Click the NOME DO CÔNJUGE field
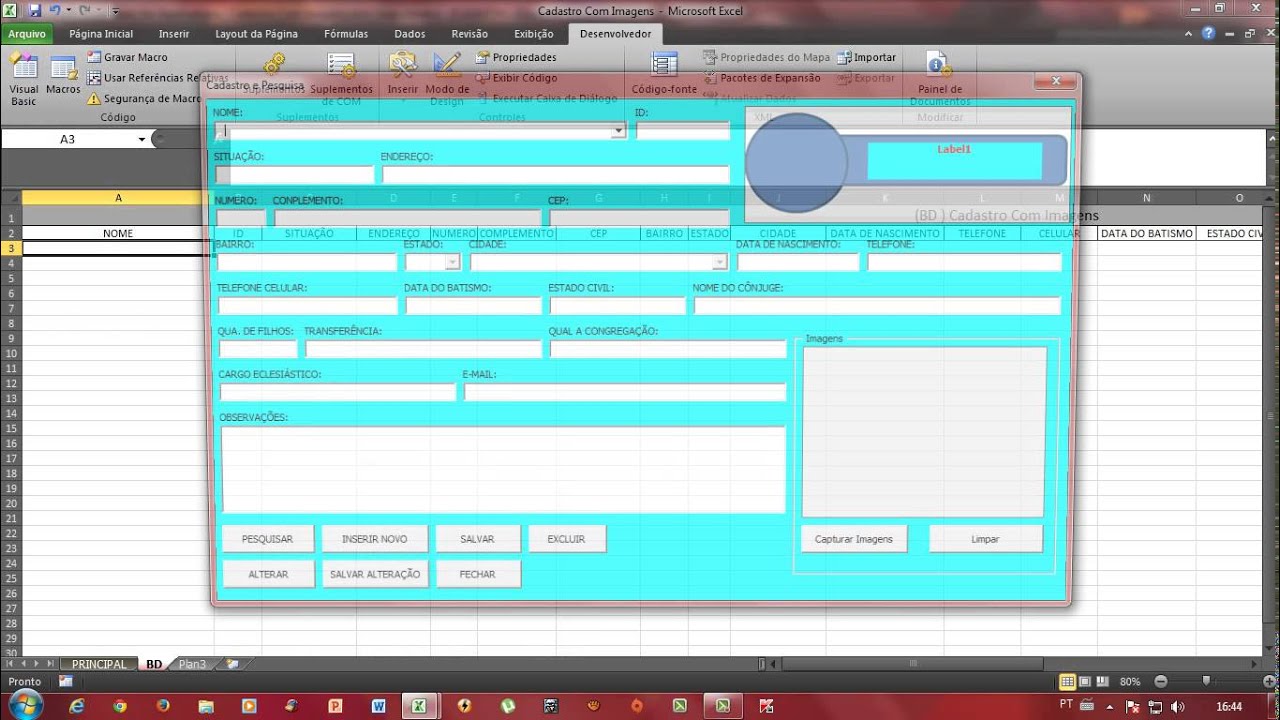Image resolution: width=1280 pixels, height=720 pixels. 877,306
